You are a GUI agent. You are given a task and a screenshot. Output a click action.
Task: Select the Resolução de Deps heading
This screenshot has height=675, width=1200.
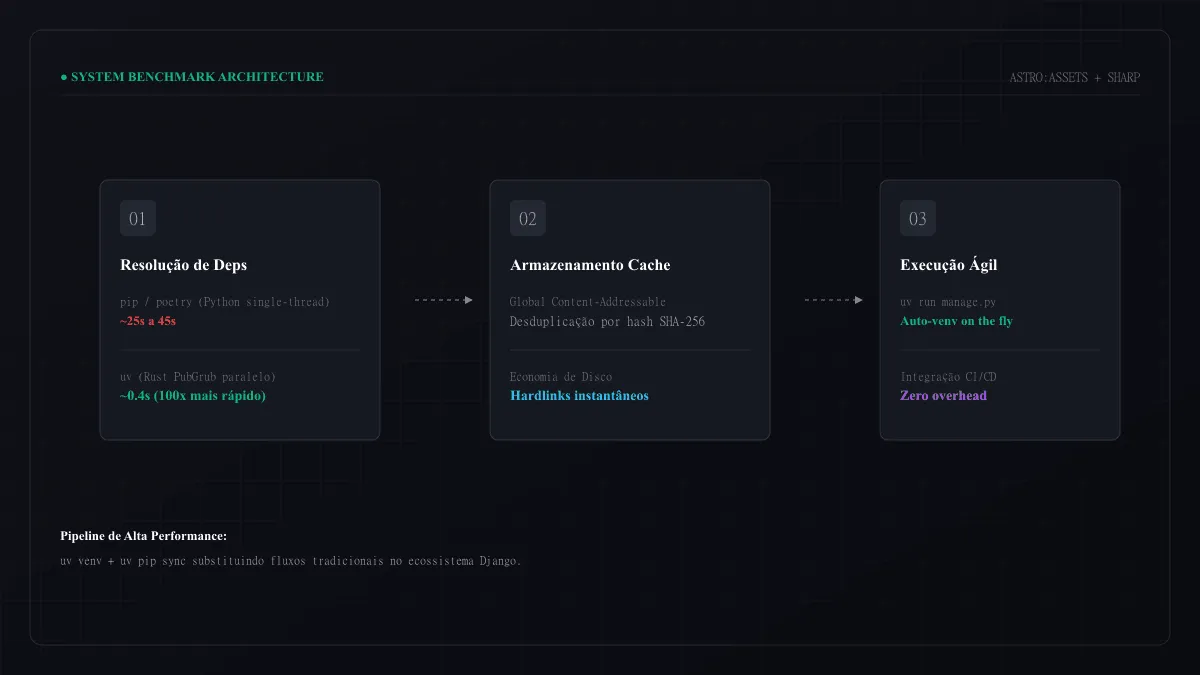183,265
